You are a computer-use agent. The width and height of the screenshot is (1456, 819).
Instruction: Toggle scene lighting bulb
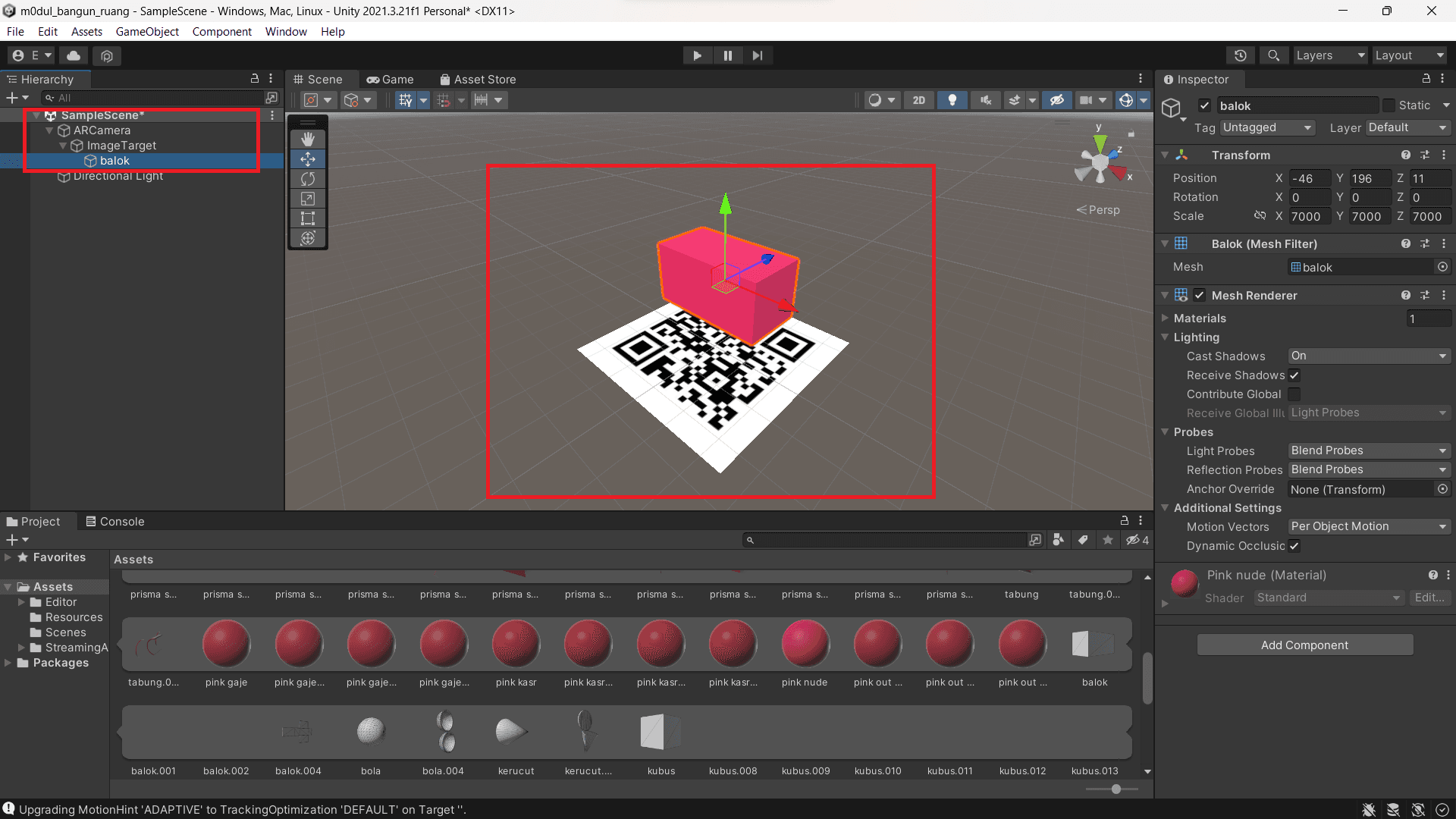952,100
